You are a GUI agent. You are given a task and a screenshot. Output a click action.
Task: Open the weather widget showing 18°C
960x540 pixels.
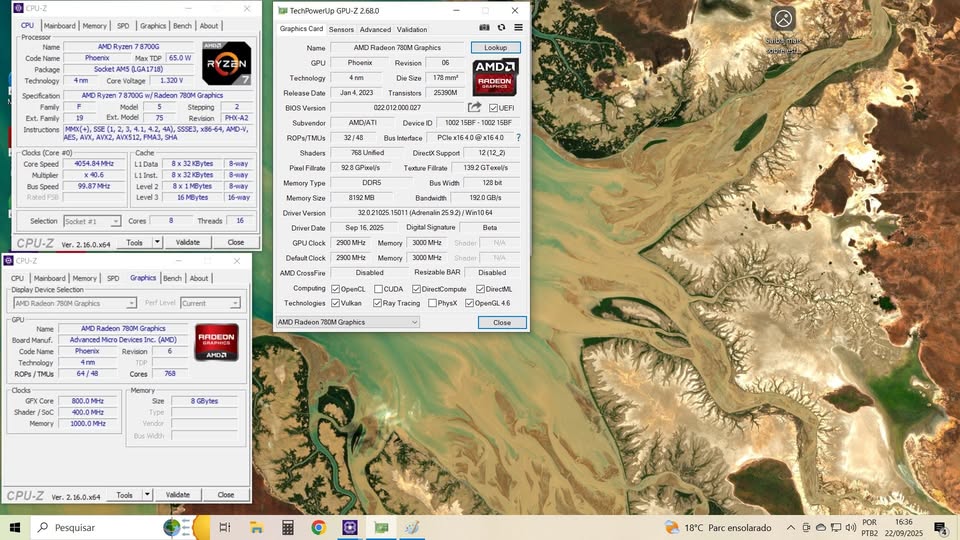pyautogui.click(x=718, y=527)
